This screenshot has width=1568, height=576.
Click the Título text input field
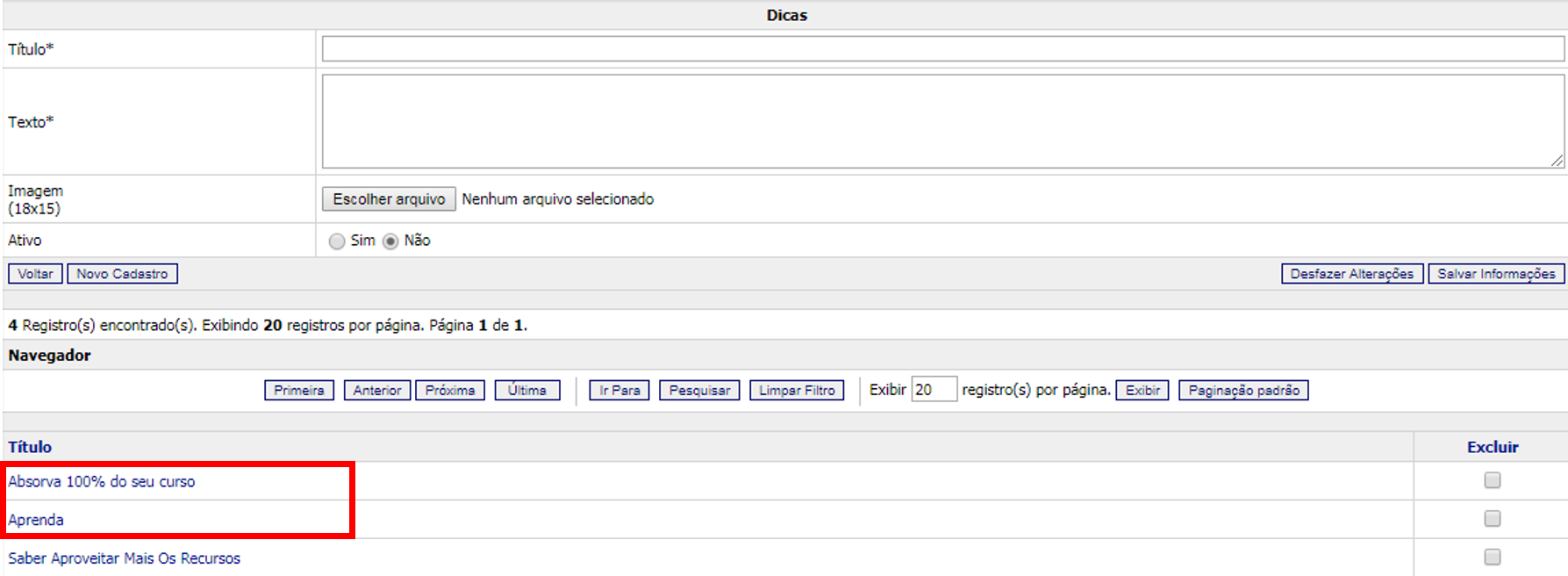click(942, 49)
